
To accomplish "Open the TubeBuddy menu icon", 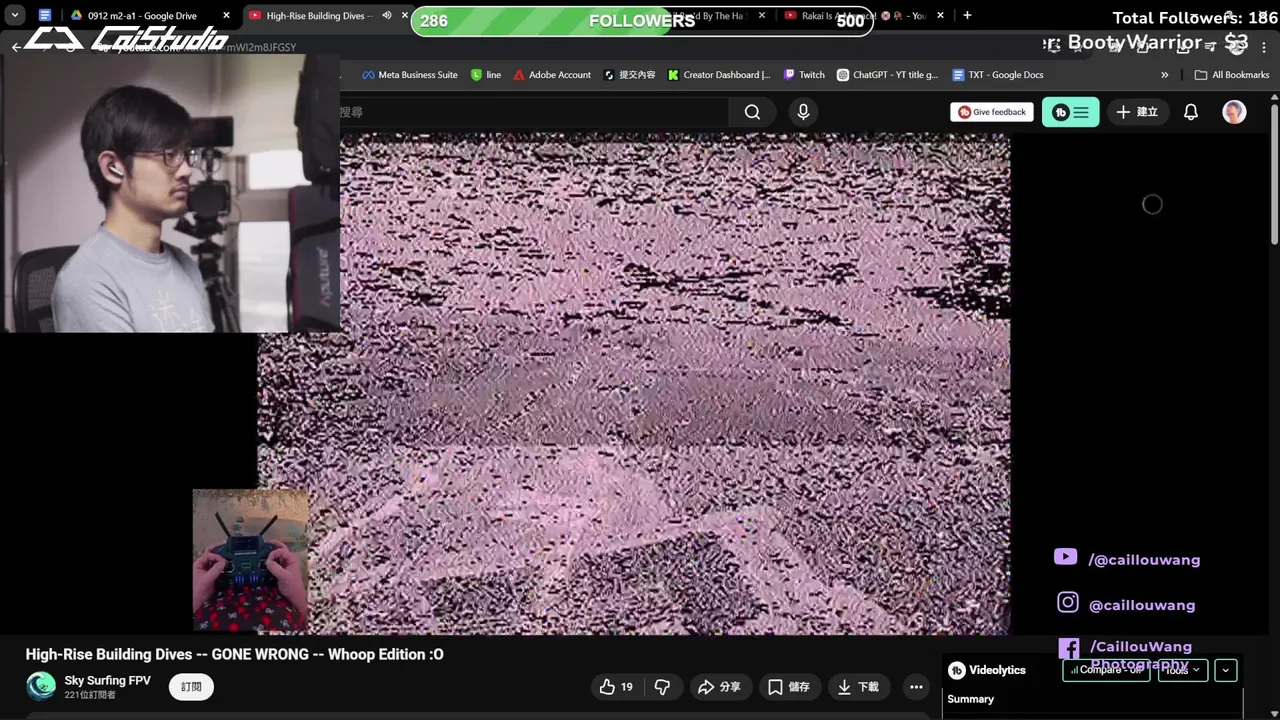I will [x=1070, y=112].
